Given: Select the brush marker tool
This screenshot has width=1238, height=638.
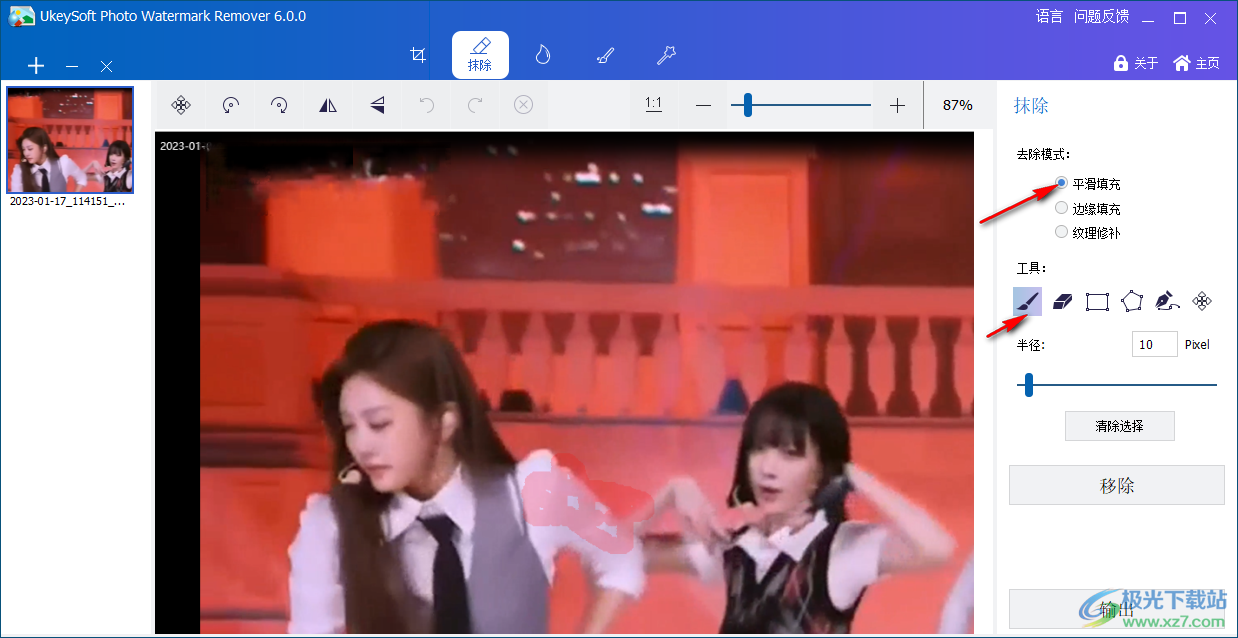Looking at the screenshot, I should pos(1027,301).
